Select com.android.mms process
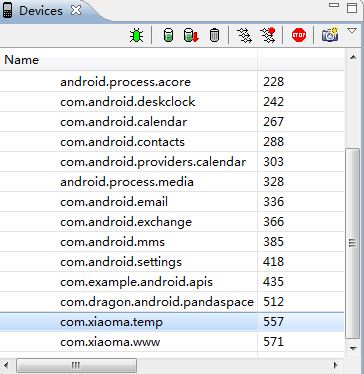 (x=112, y=242)
